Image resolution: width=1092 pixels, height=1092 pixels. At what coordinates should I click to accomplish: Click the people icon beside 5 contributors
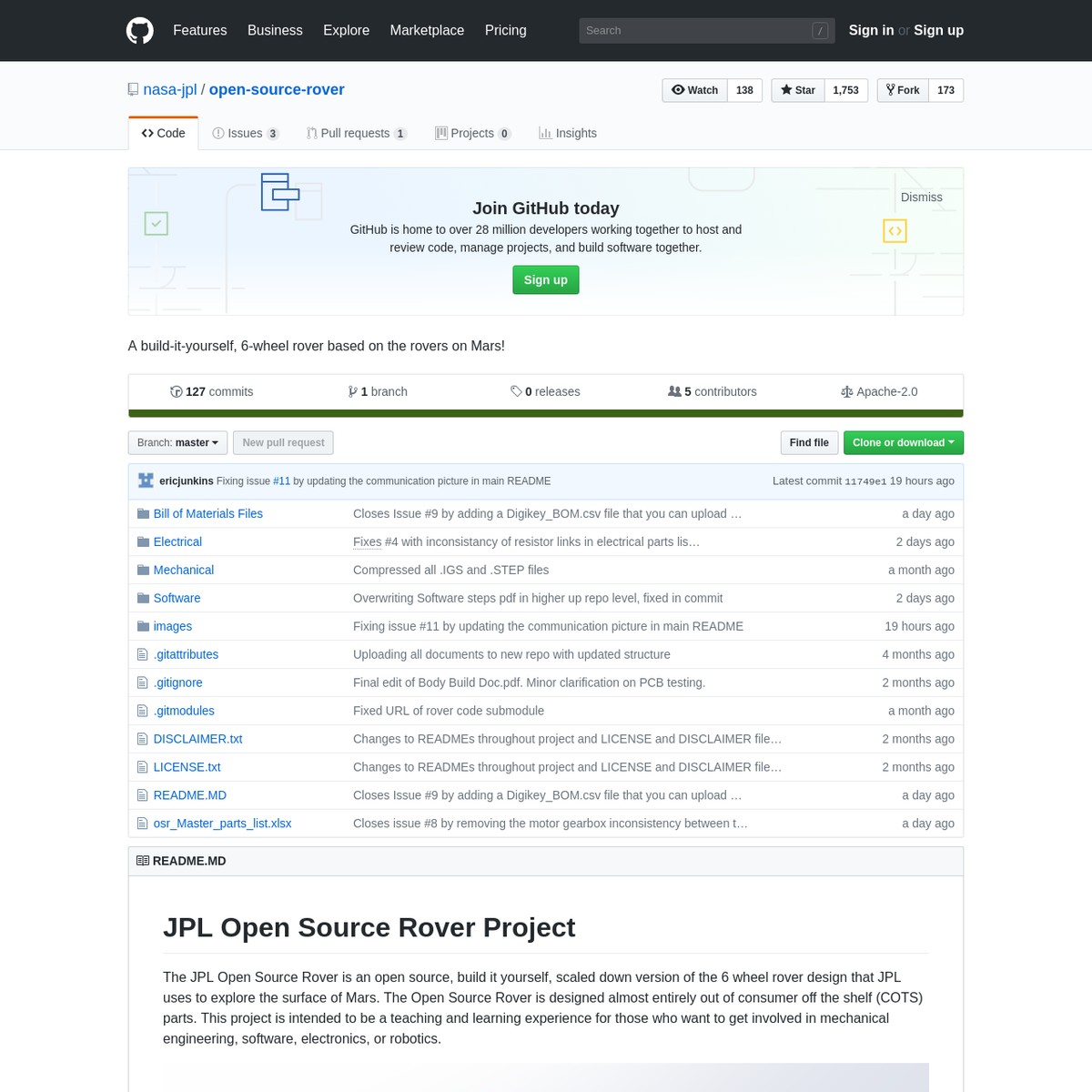click(674, 391)
